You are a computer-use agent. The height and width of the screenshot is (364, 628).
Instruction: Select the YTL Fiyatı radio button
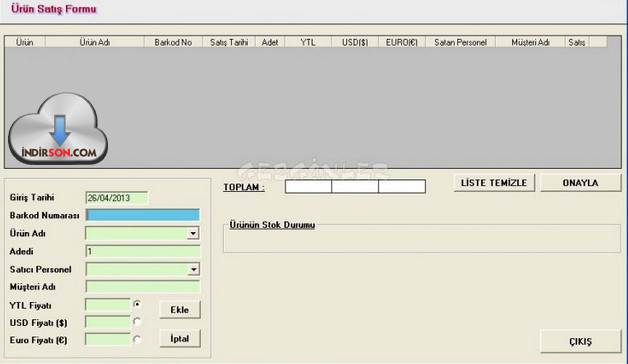pos(137,304)
